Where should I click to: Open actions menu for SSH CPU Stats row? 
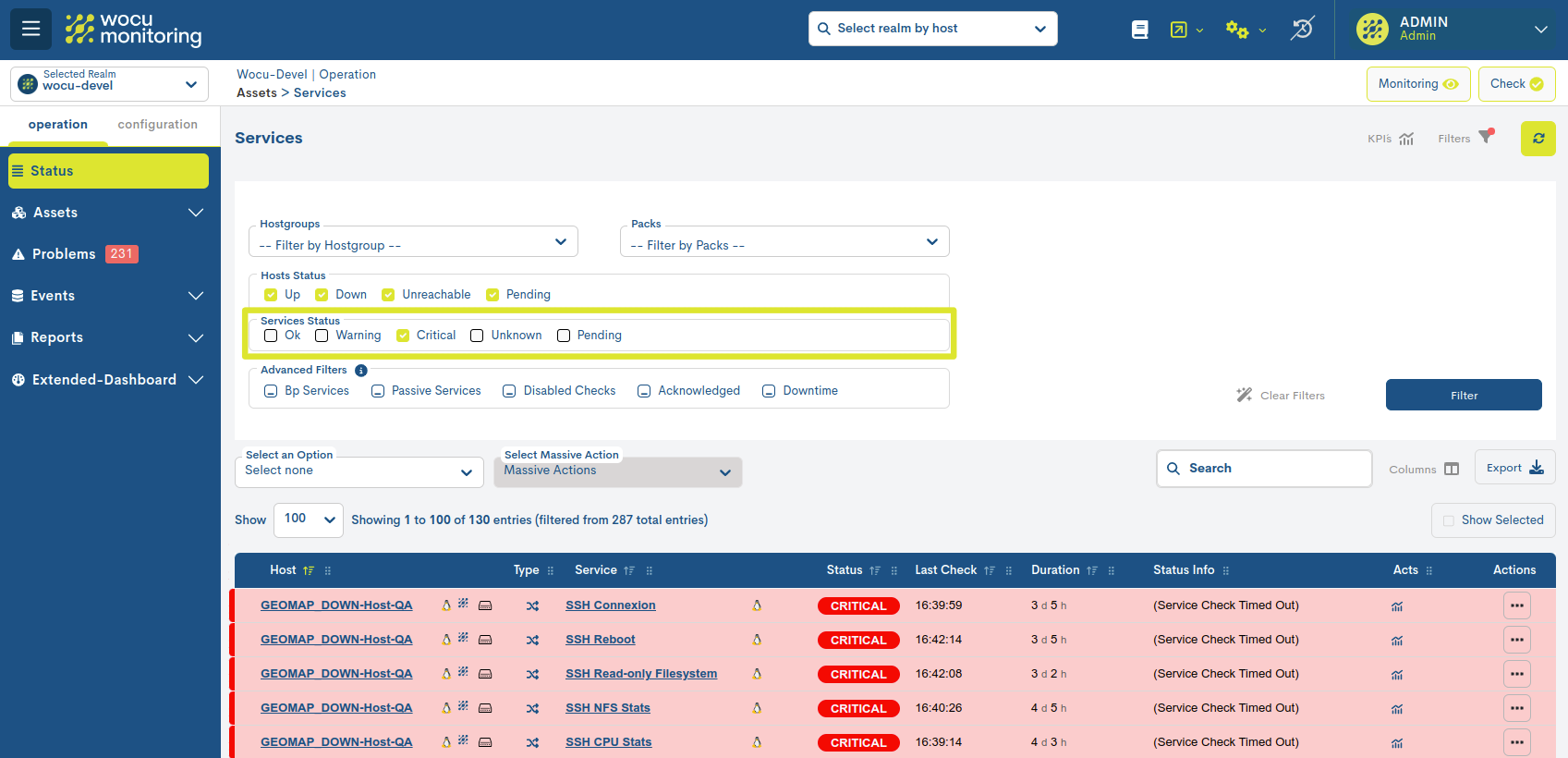tap(1517, 742)
